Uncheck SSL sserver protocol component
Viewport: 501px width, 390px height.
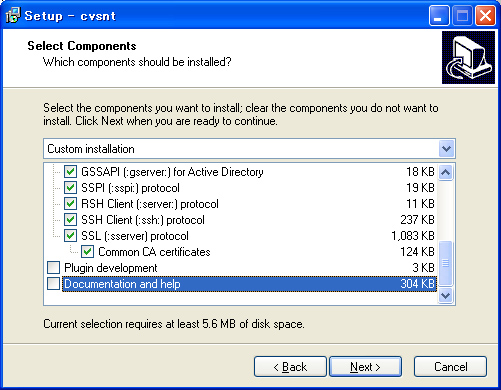(70, 236)
